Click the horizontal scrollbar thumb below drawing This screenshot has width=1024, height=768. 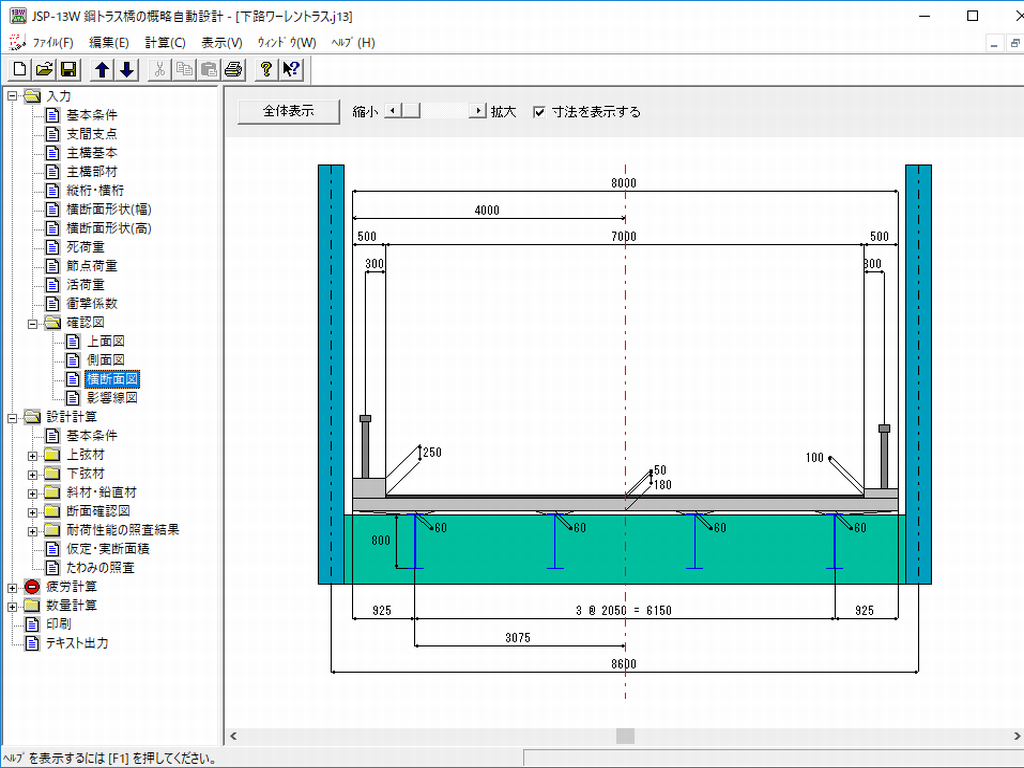(x=625, y=736)
